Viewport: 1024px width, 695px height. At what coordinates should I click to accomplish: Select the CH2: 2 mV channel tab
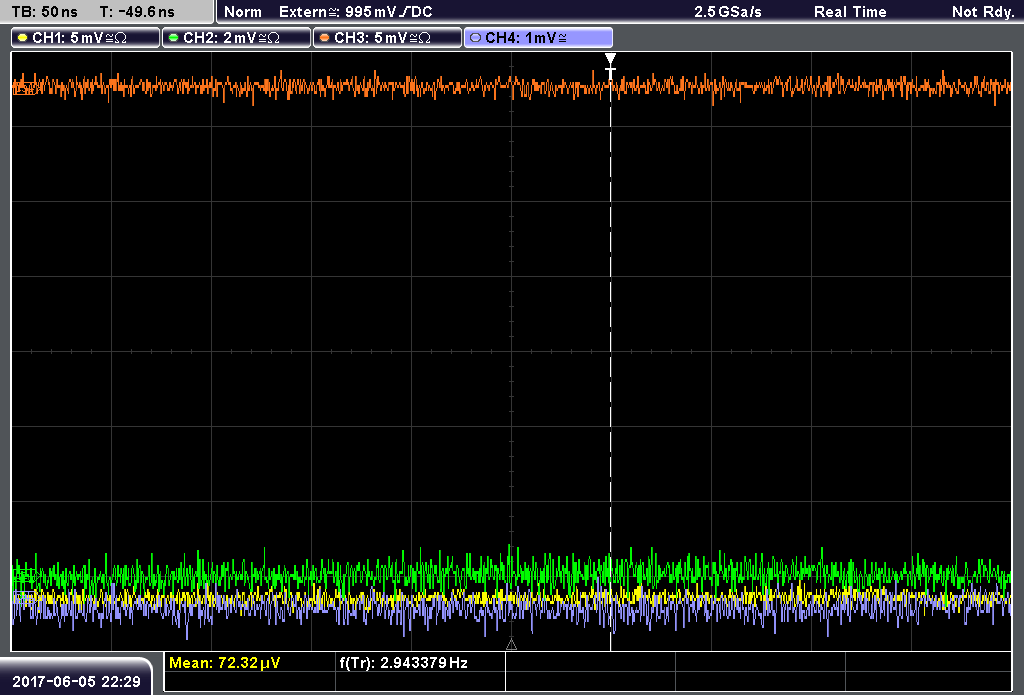pos(236,38)
